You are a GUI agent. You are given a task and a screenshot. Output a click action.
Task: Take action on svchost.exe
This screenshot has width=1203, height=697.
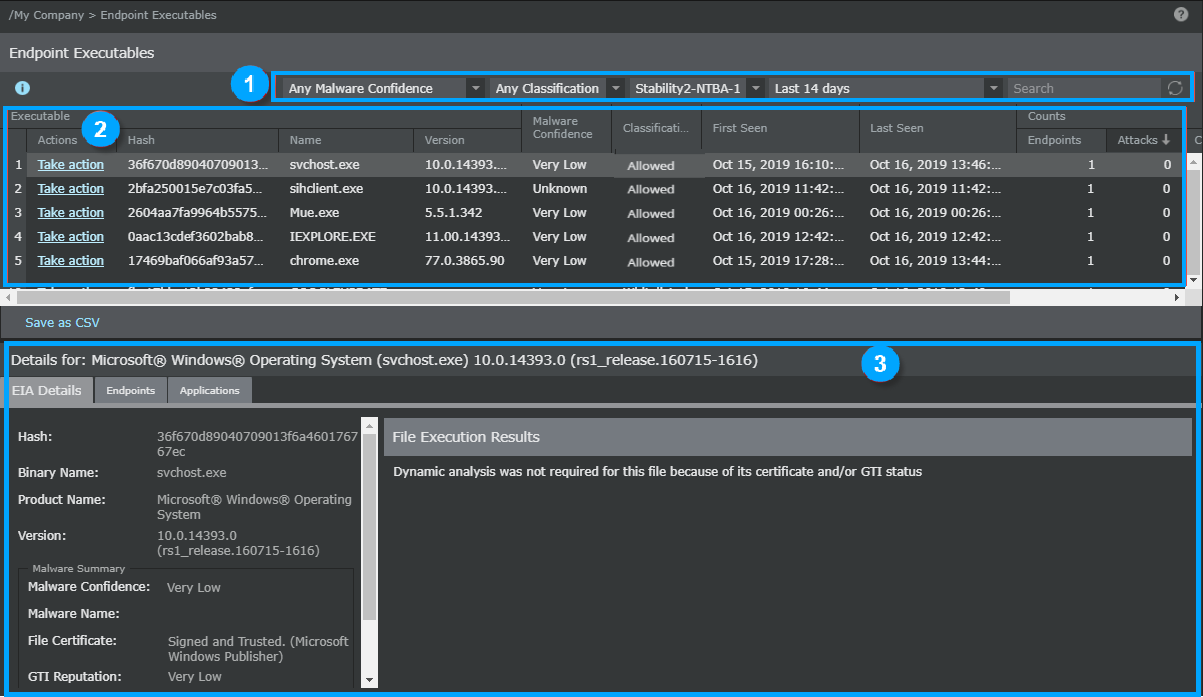pyautogui.click(x=71, y=164)
